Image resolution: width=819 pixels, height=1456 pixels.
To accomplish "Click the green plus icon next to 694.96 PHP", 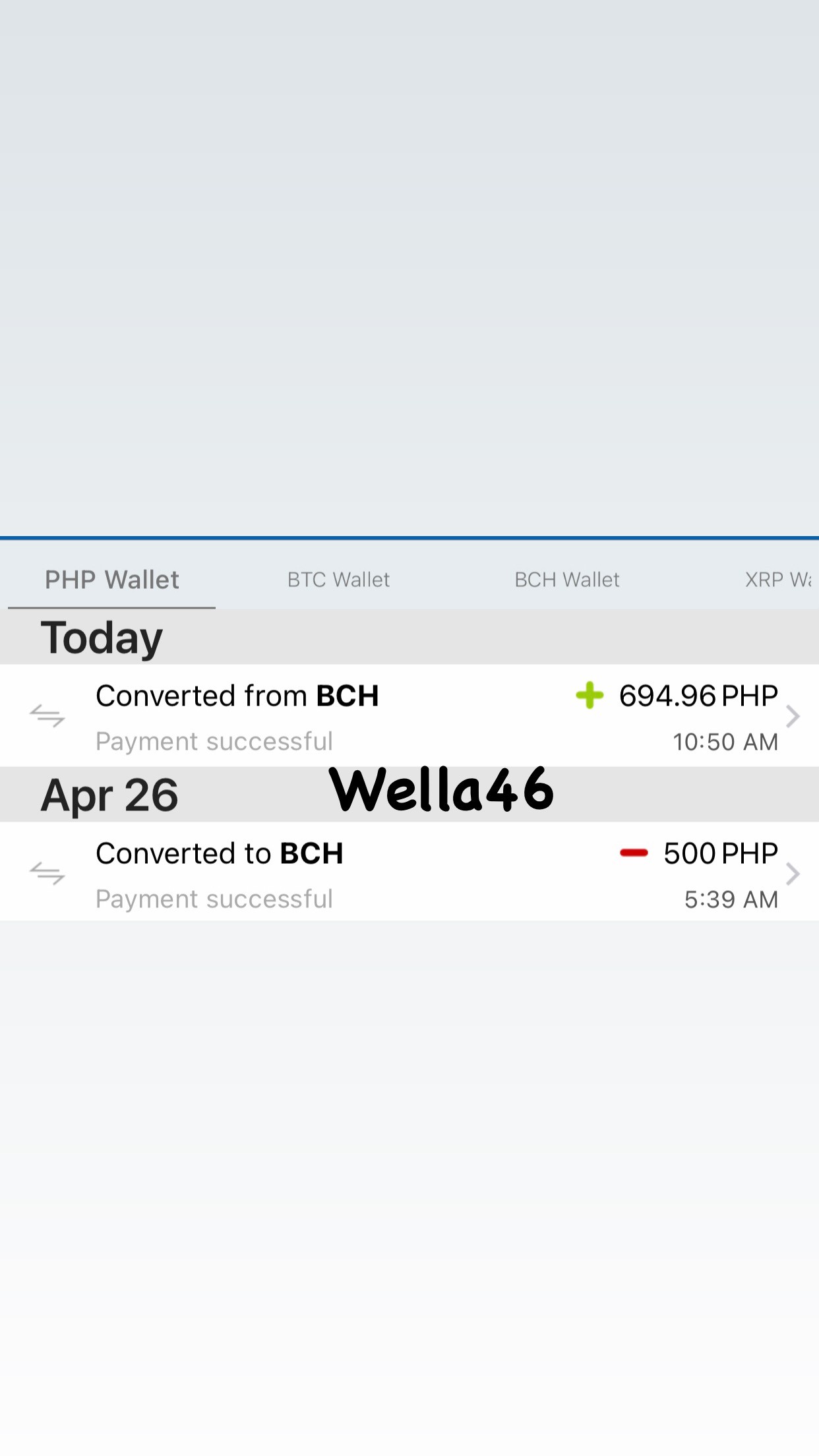I will [x=590, y=696].
